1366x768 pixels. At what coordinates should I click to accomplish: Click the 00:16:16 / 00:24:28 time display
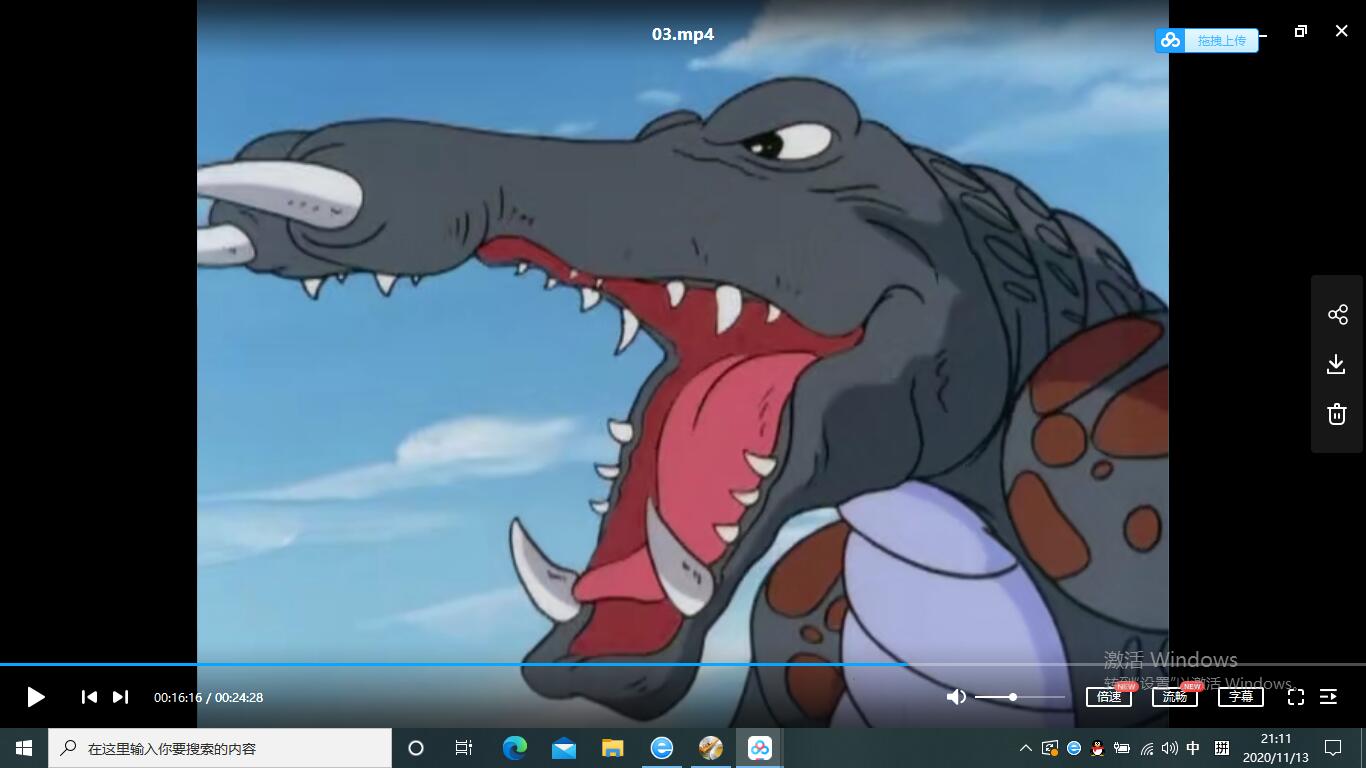click(208, 697)
